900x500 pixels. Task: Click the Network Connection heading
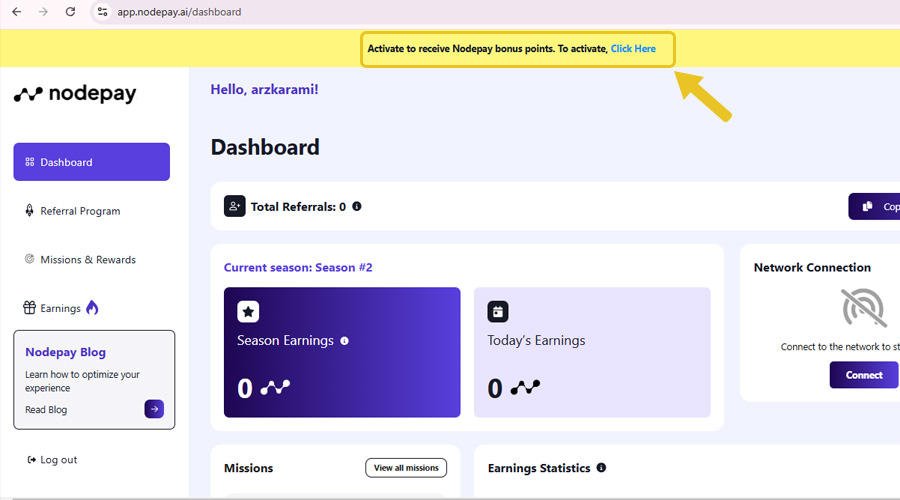[812, 268]
